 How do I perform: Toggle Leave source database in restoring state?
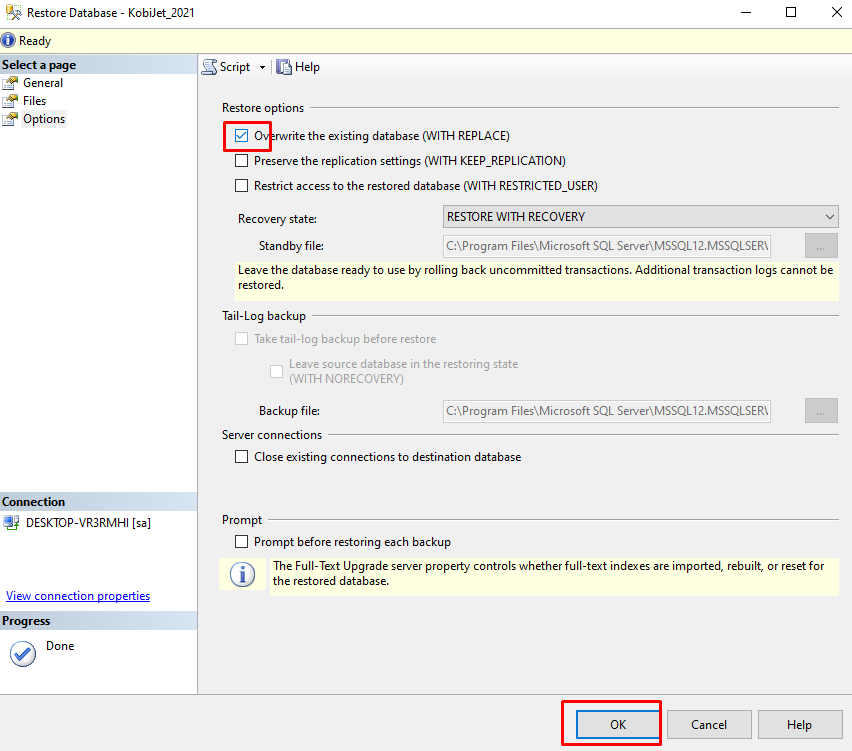coord(277,371)
